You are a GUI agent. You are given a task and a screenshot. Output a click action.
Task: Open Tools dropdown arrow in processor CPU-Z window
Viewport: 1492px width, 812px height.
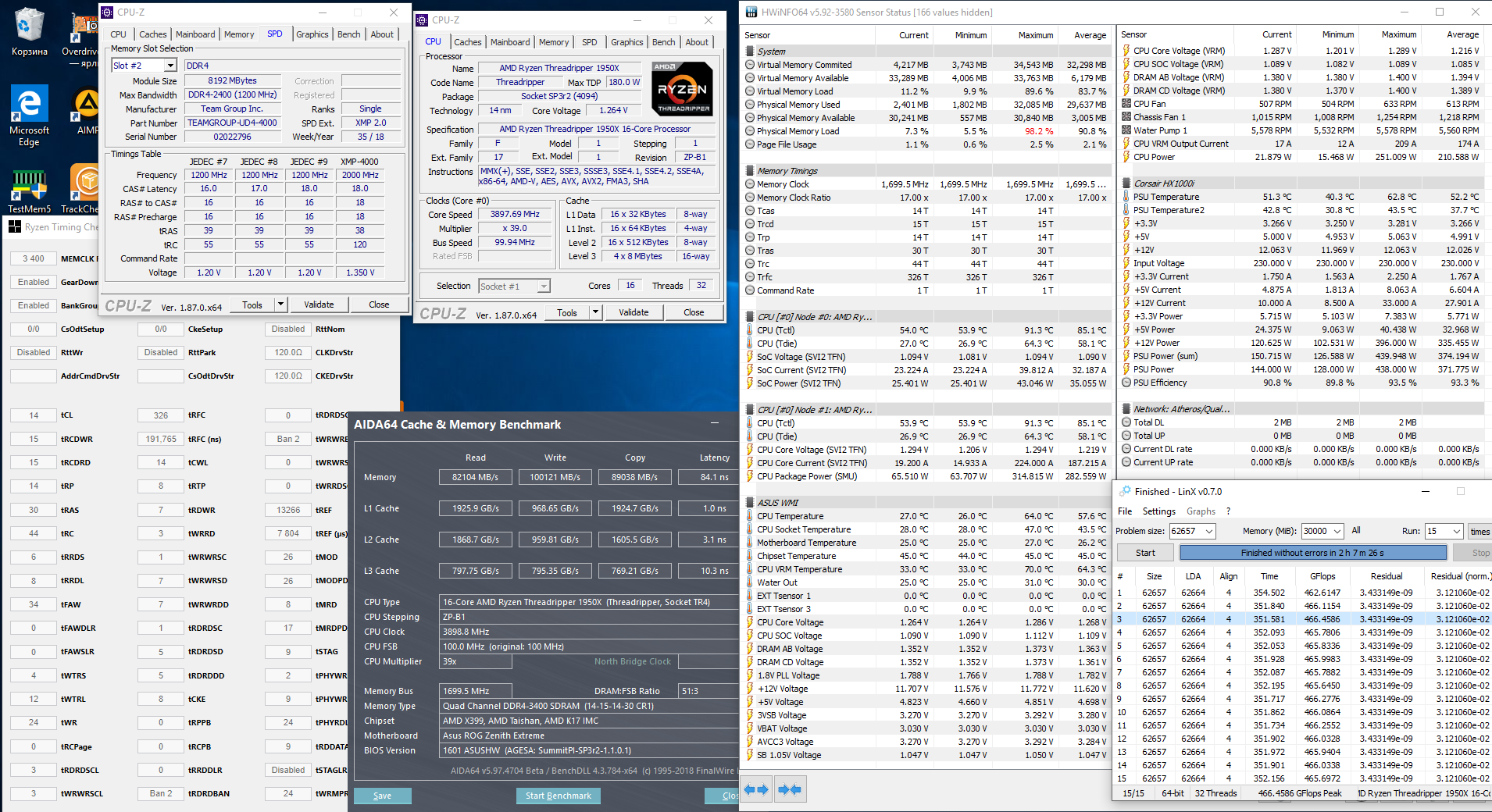coord(595,312)
